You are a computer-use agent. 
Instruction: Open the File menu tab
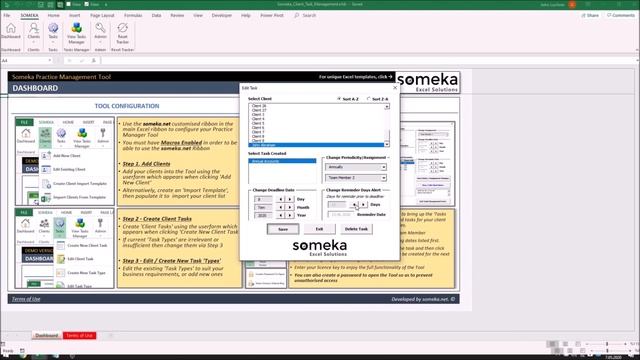[7, 15]
